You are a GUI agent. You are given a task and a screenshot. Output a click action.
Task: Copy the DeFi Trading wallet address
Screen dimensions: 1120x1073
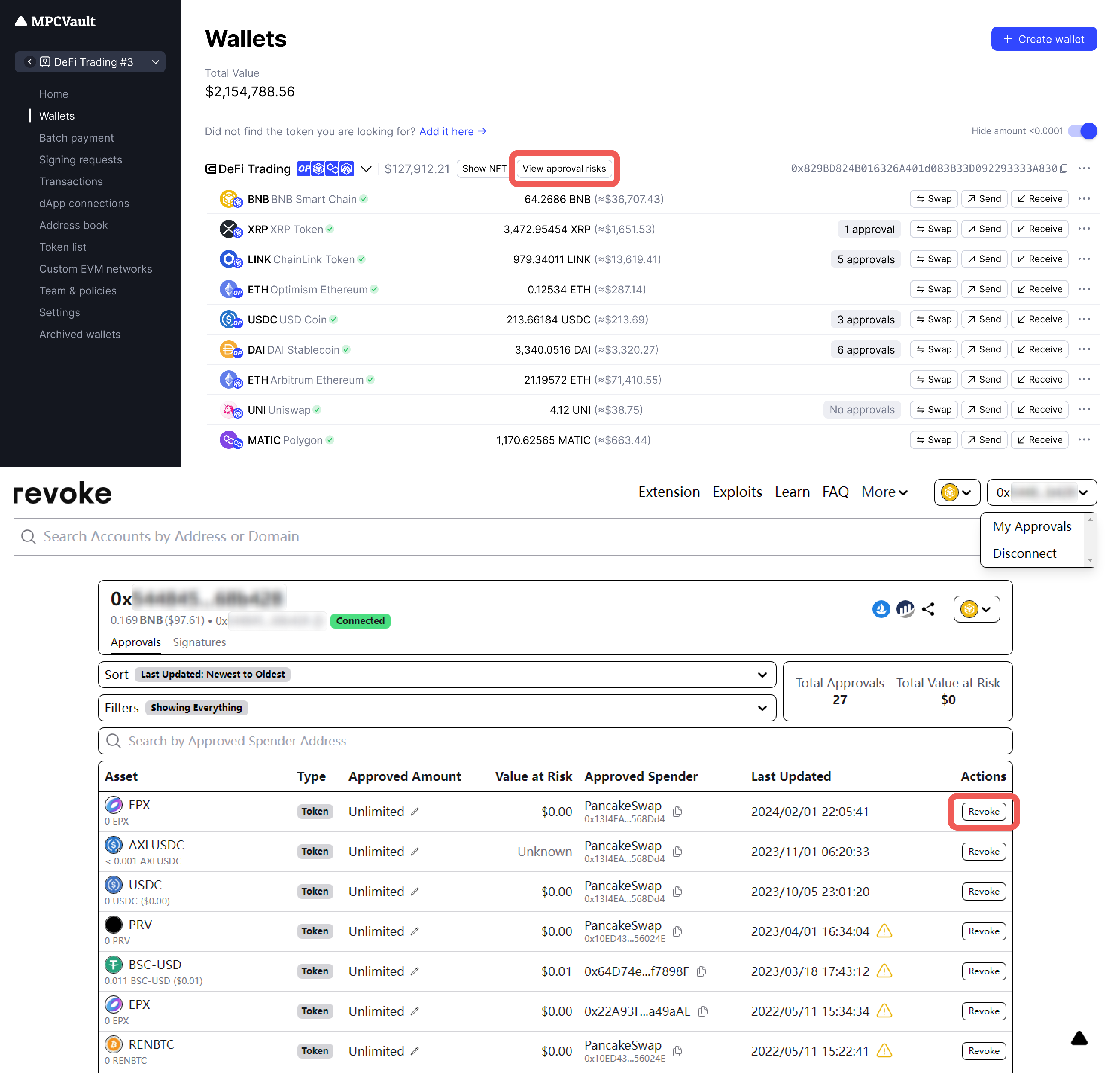tap(1064, 169)
